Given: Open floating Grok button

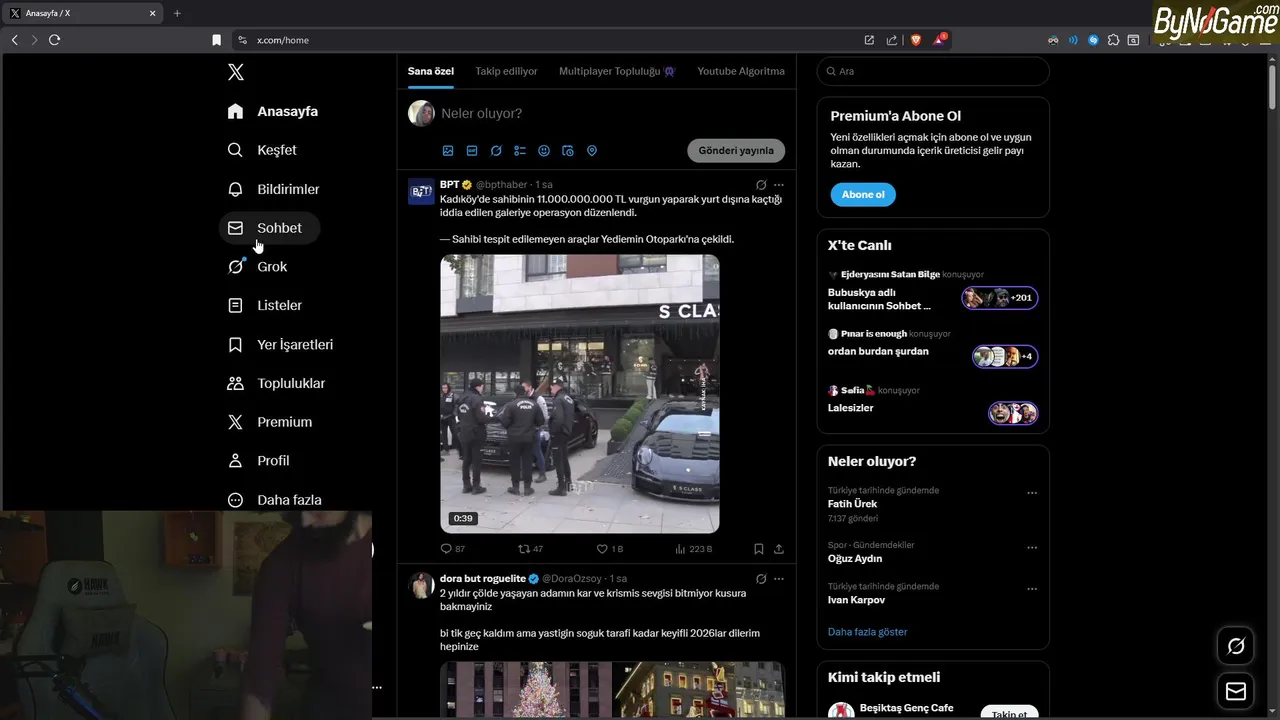Looking at the screenshot, I should (1236, 646).
